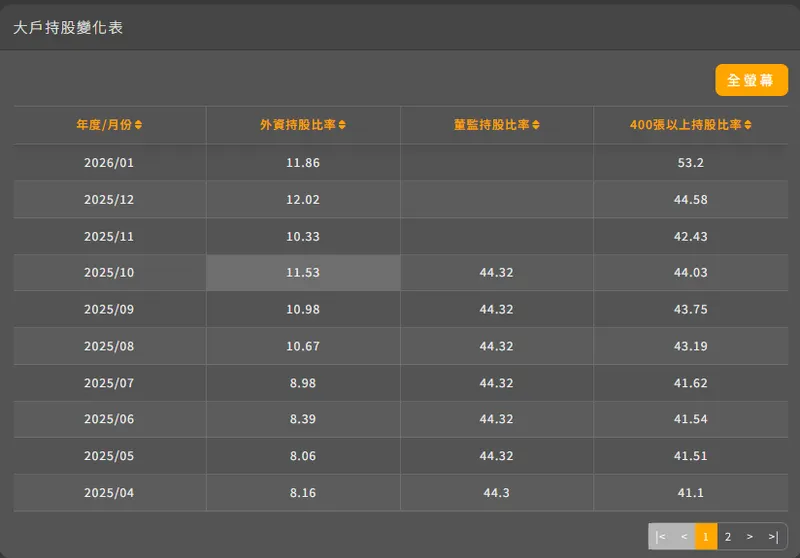The width and height of the screenshot is (800, 558).
Task: Click sort arrows beside 400張以上持股比率
Action: (x=748, y=125)
